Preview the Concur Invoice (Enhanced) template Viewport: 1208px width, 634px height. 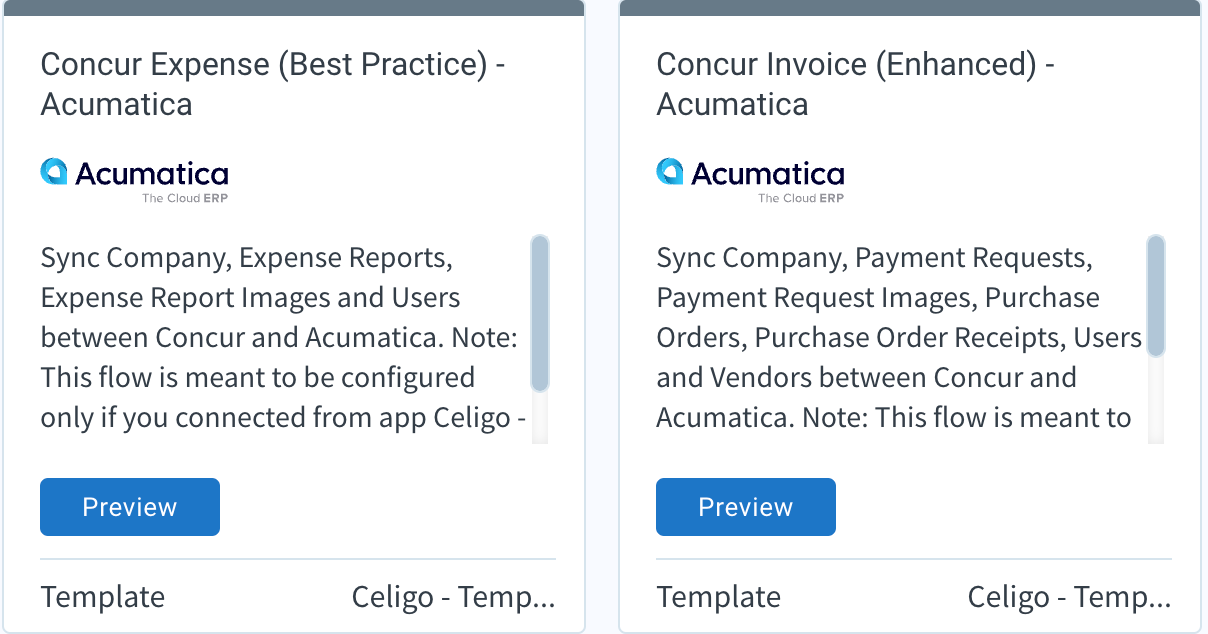click(746, 507)
